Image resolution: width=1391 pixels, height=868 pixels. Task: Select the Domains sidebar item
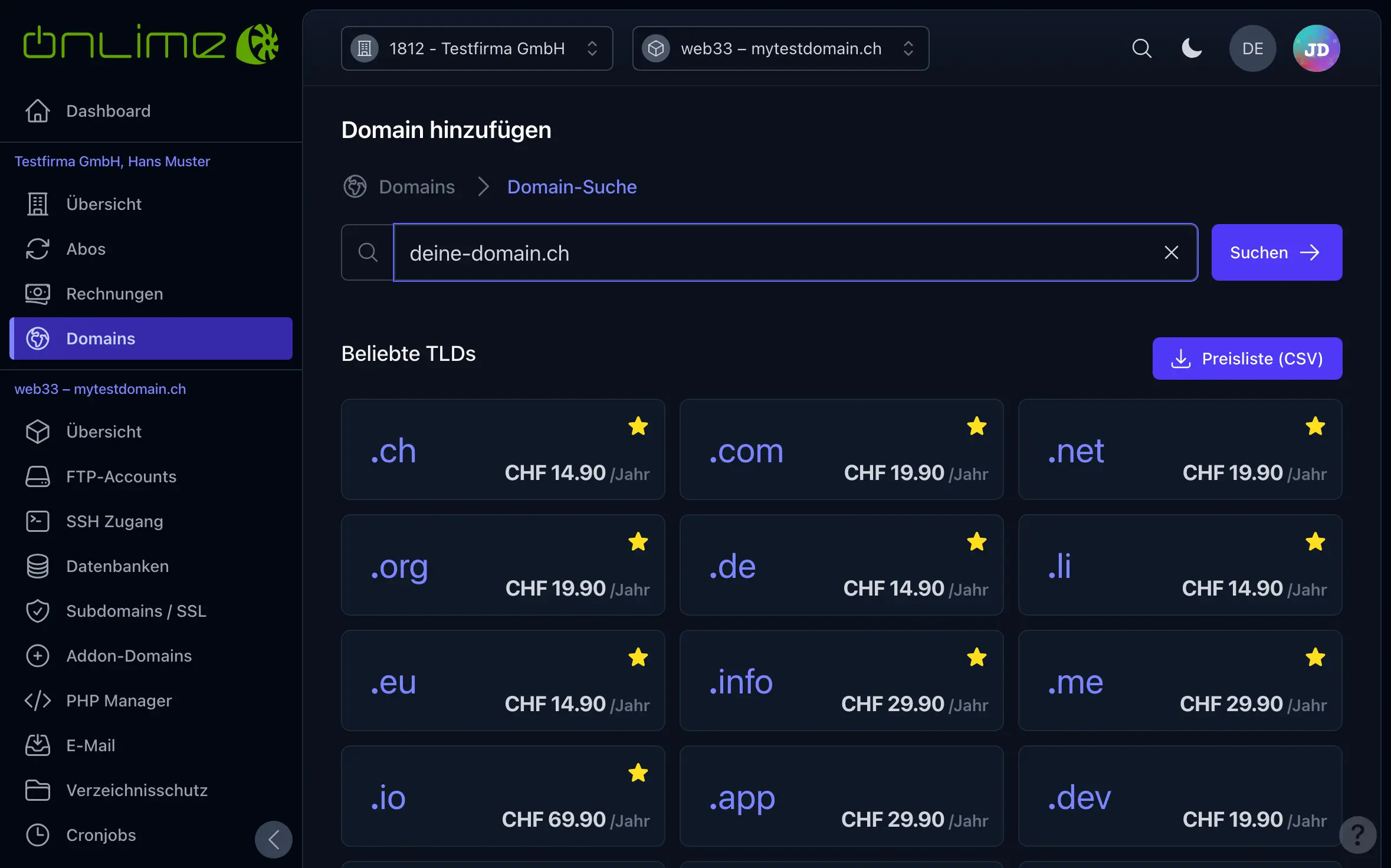click(x=151, y=338)
